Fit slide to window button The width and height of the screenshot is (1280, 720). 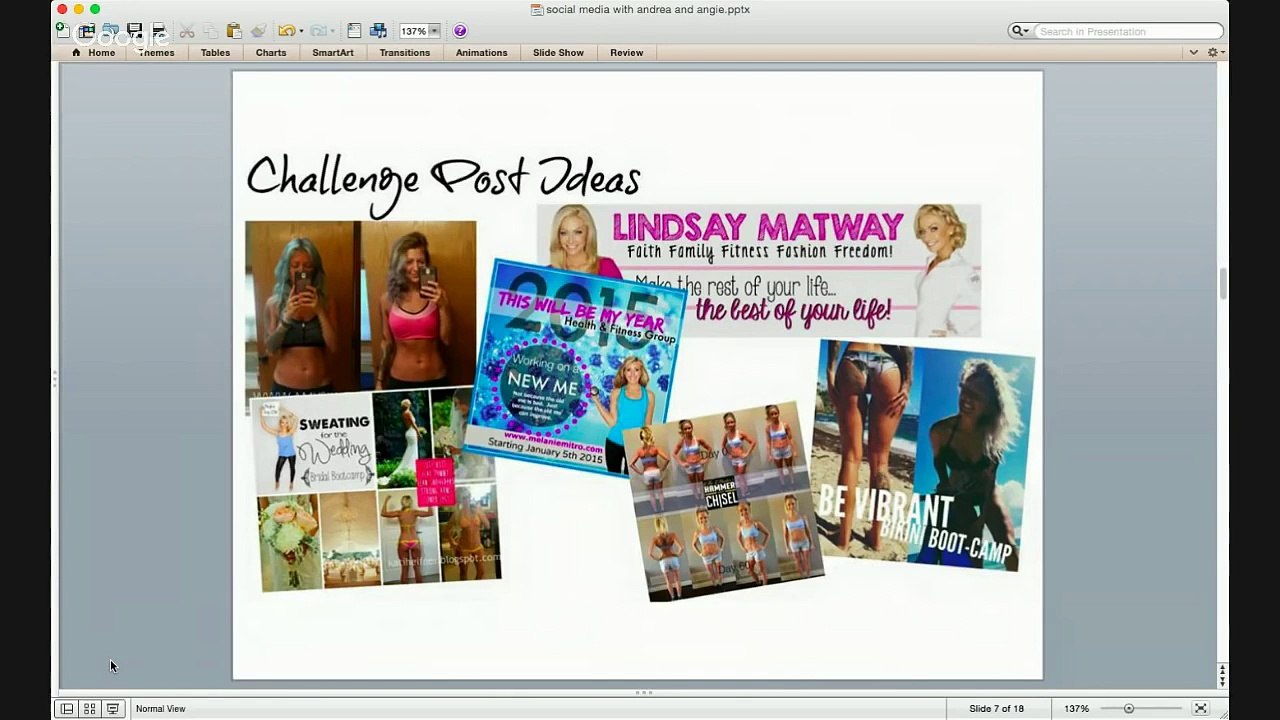pyautogui.click(x=1200, y=709)
